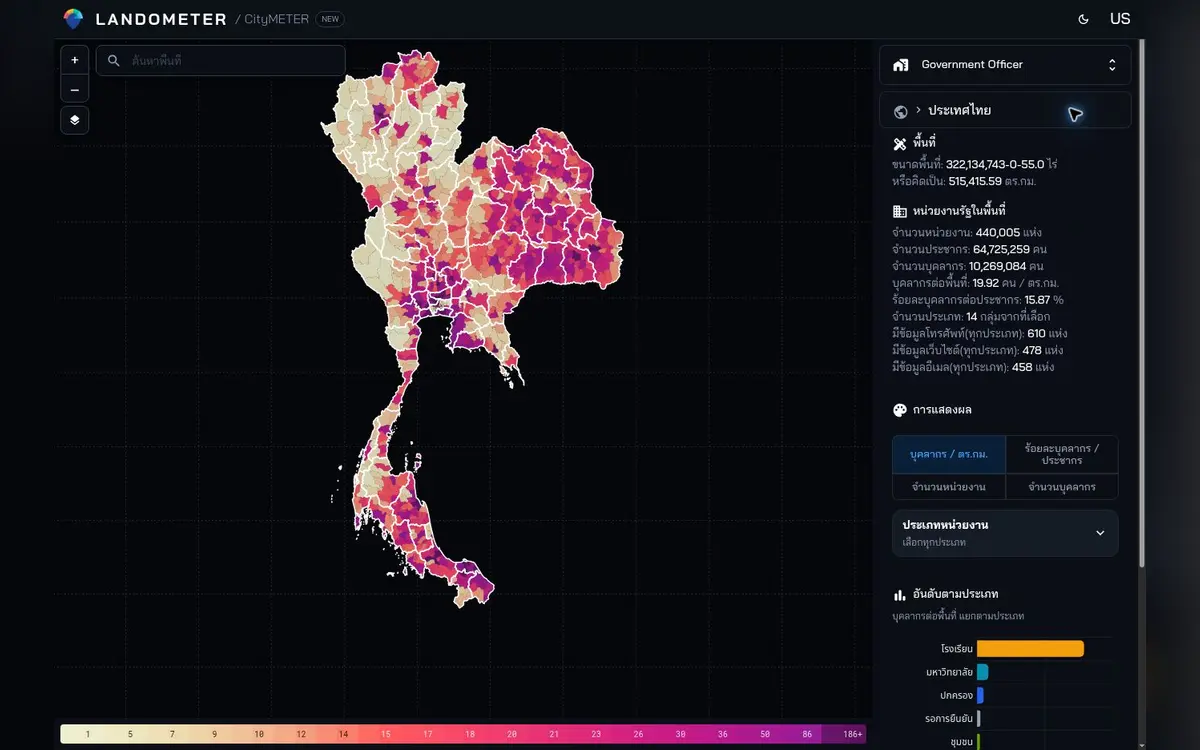Zoom in on the map

point(74,60)
